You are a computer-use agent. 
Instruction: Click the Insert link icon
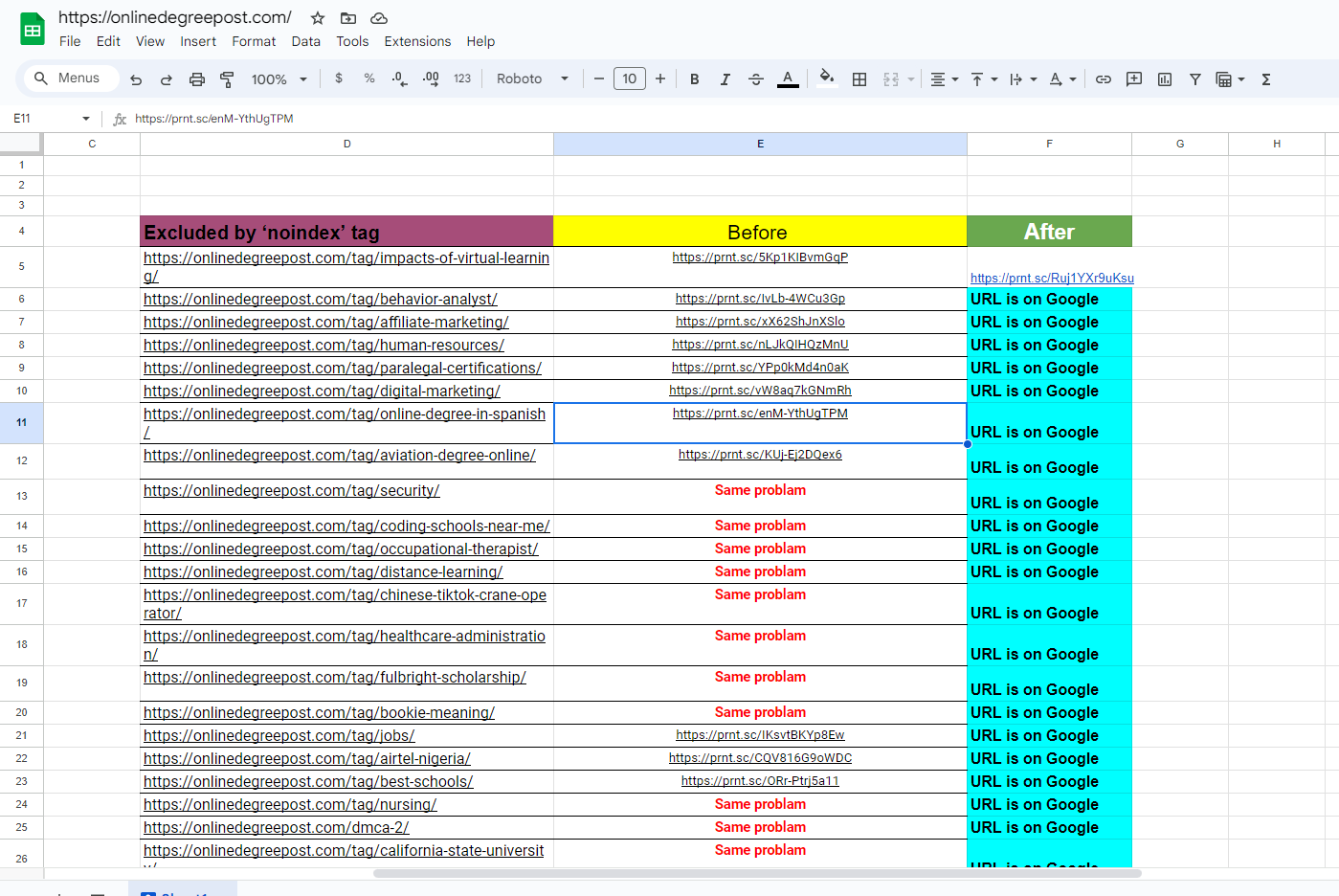pyautogui.click(x=1104, y=79)
